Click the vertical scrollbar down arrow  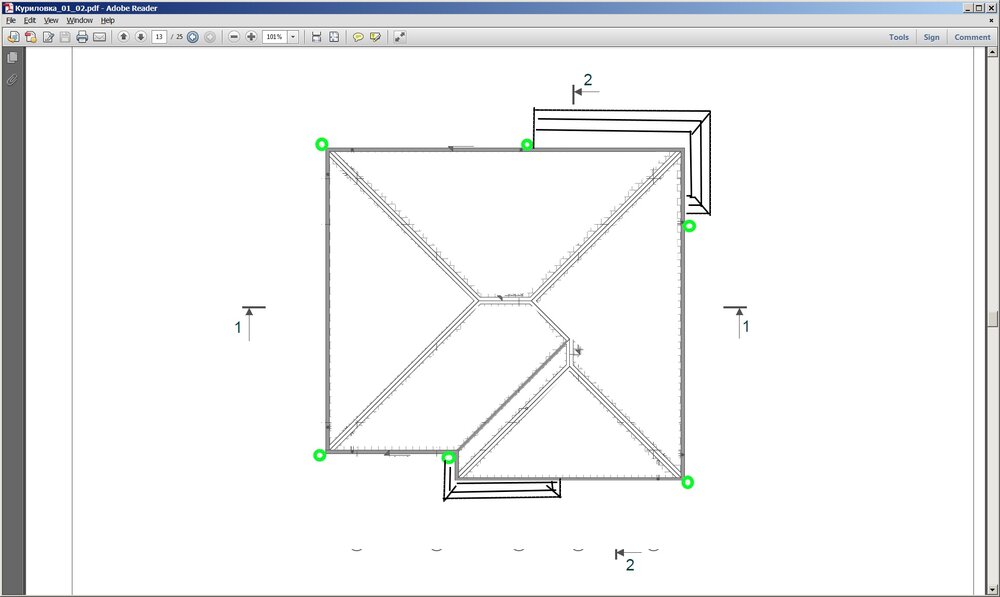click(x=992, y=589)
